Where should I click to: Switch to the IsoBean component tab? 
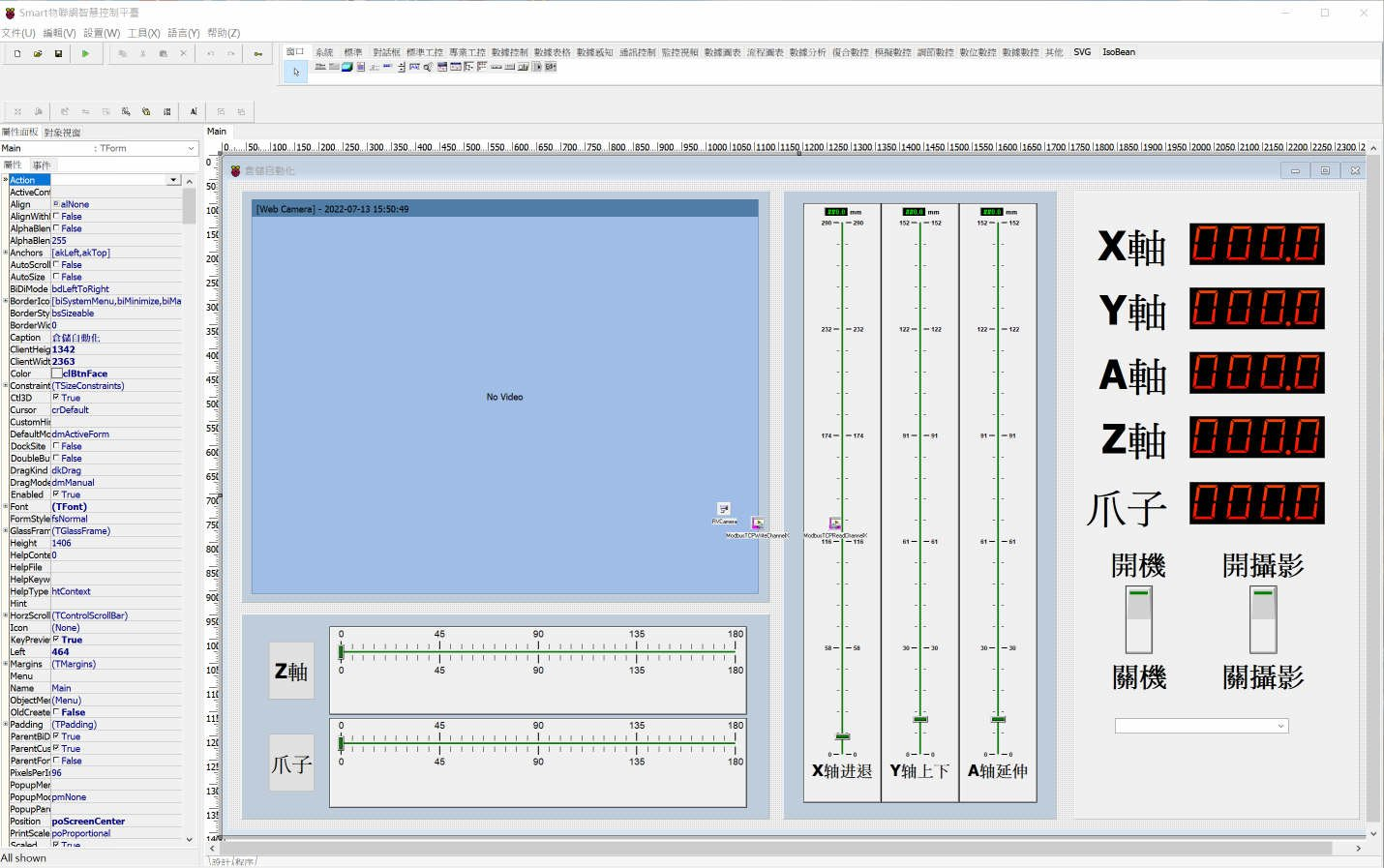click(x=1119, y=52)
